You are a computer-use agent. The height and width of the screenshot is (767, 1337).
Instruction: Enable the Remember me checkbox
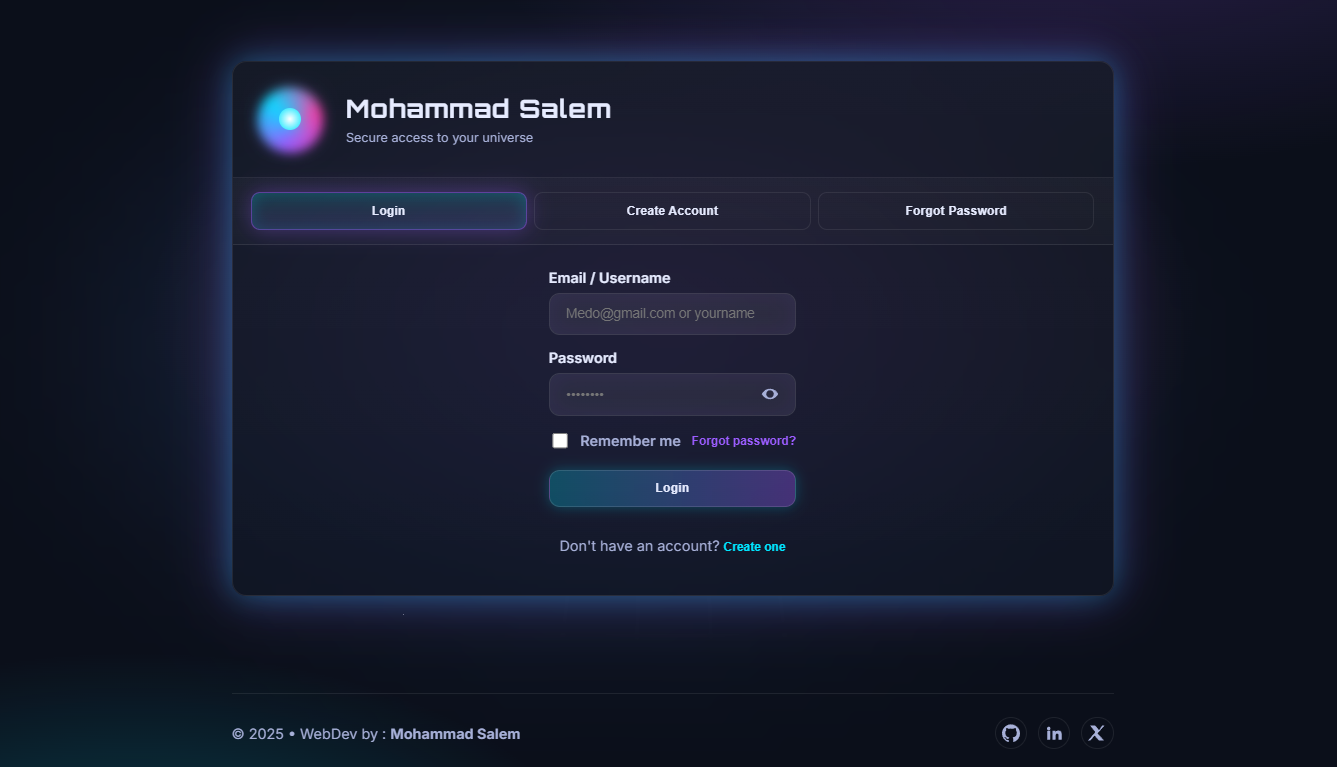(560, 441)
